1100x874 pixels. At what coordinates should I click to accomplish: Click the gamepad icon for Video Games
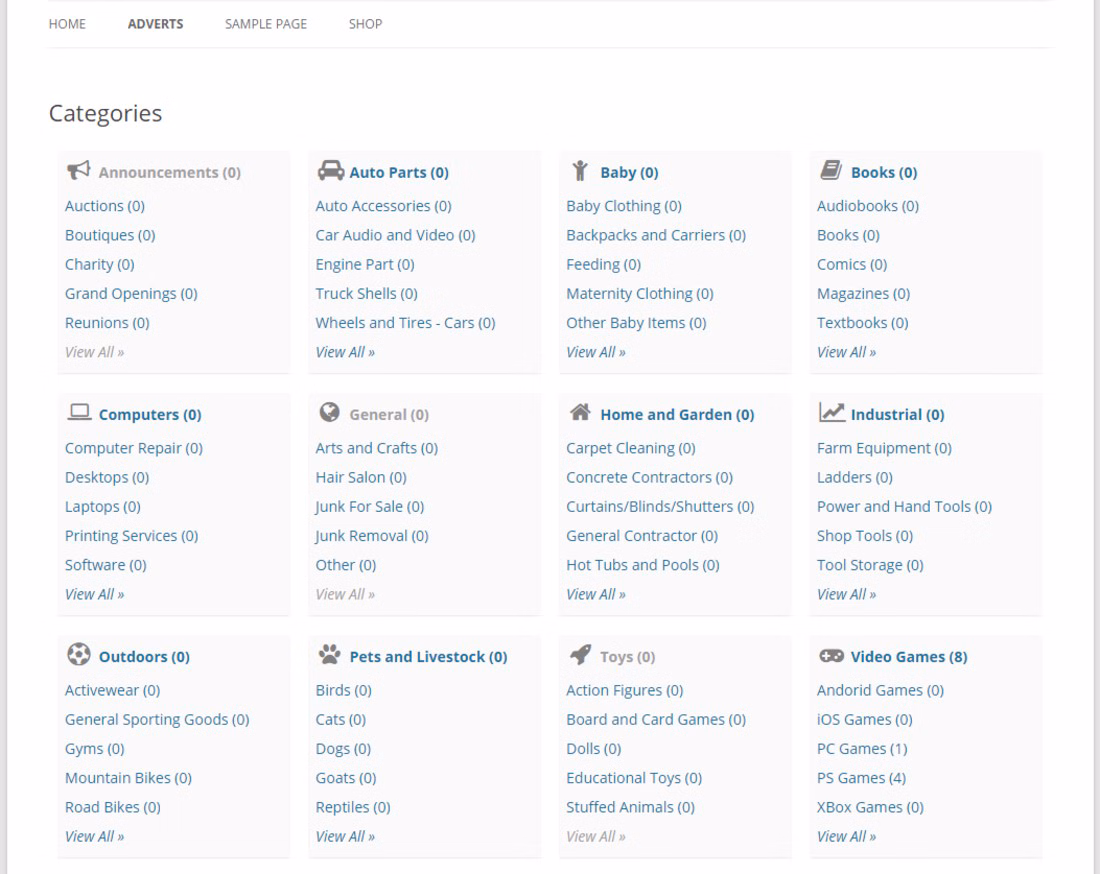pyautogui.click(x=831, y=656)
